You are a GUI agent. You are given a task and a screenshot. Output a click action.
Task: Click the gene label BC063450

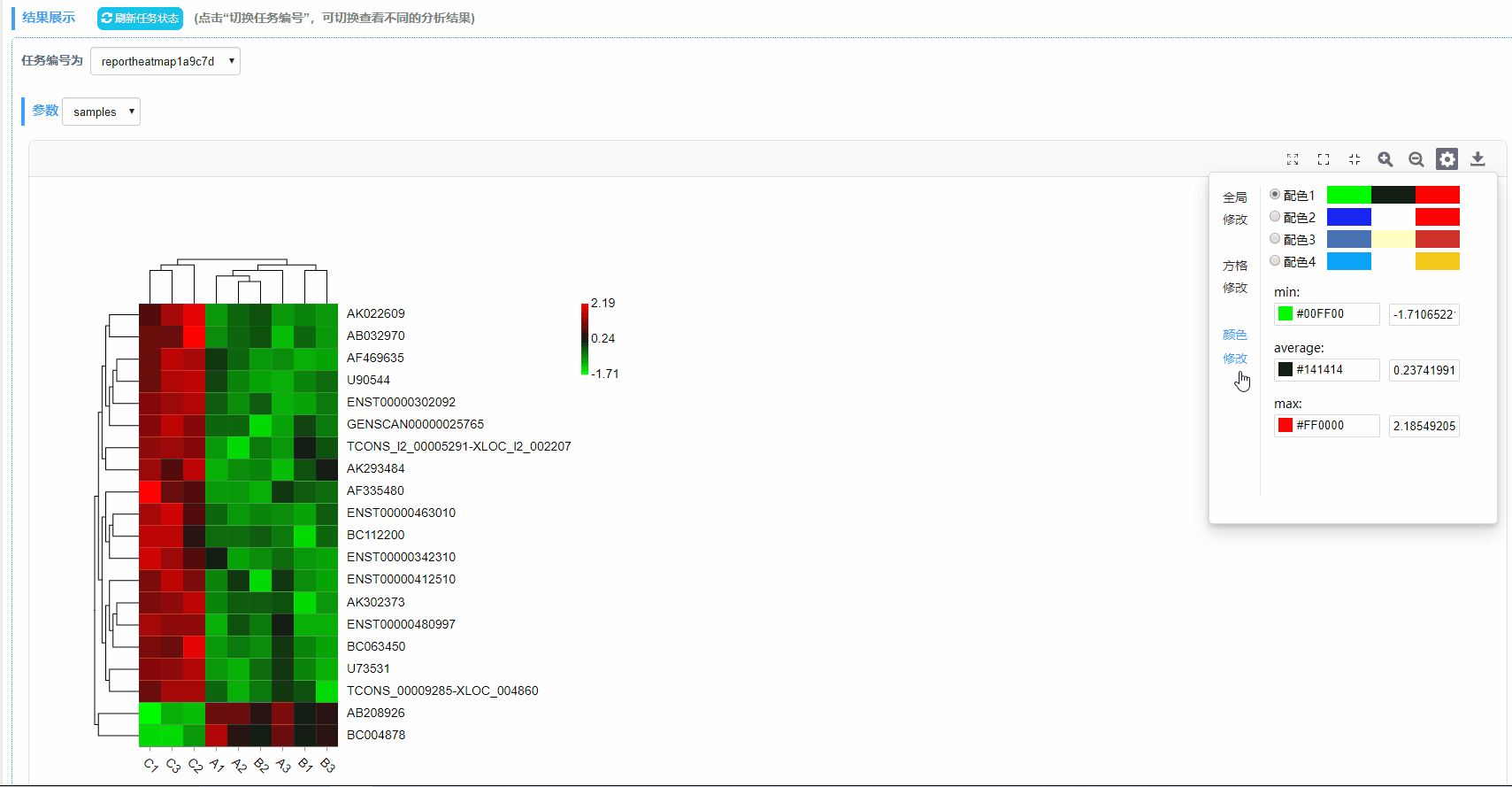[376, 646]
